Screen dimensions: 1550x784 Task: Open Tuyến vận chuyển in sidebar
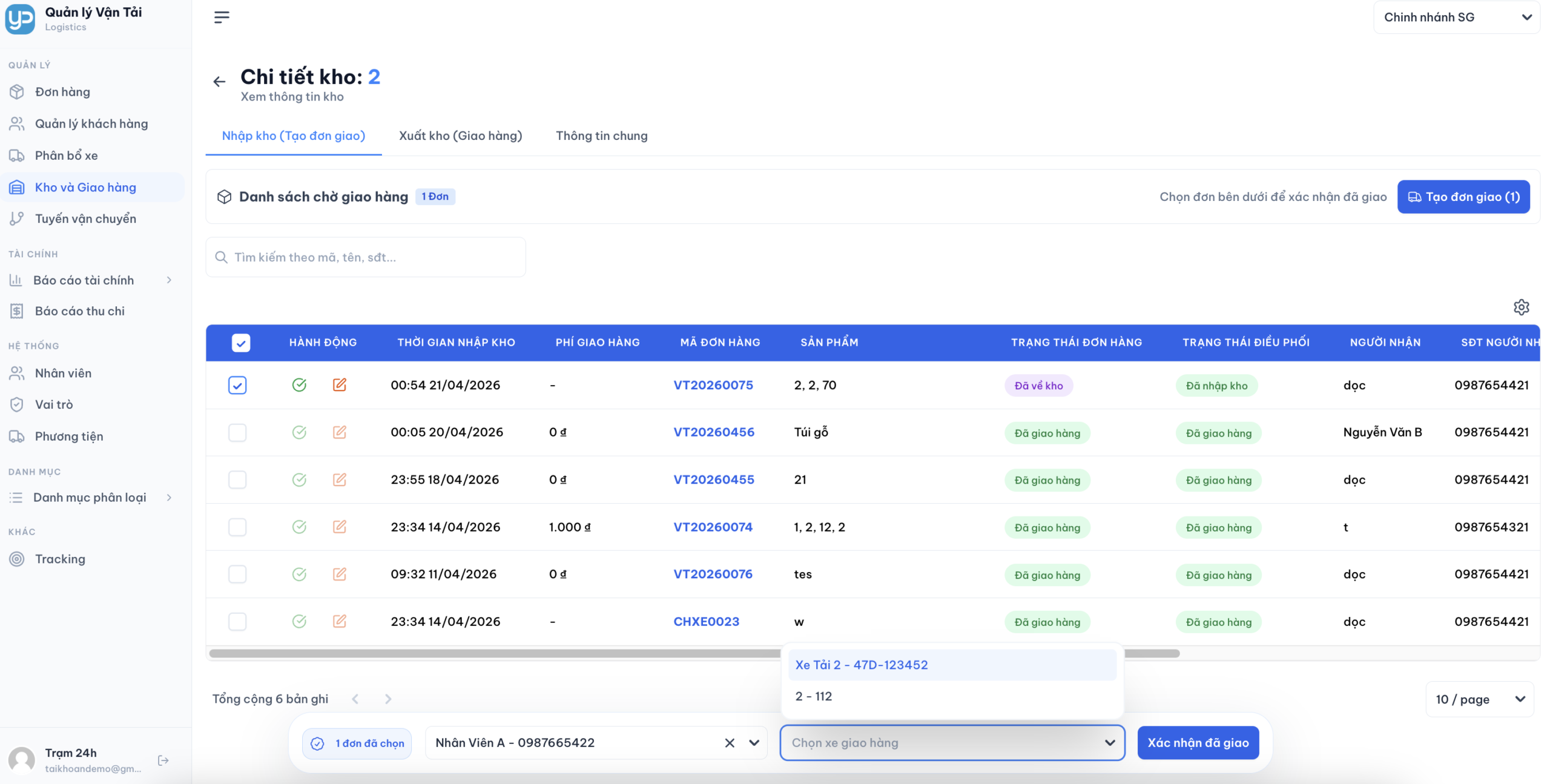point(91,219)
